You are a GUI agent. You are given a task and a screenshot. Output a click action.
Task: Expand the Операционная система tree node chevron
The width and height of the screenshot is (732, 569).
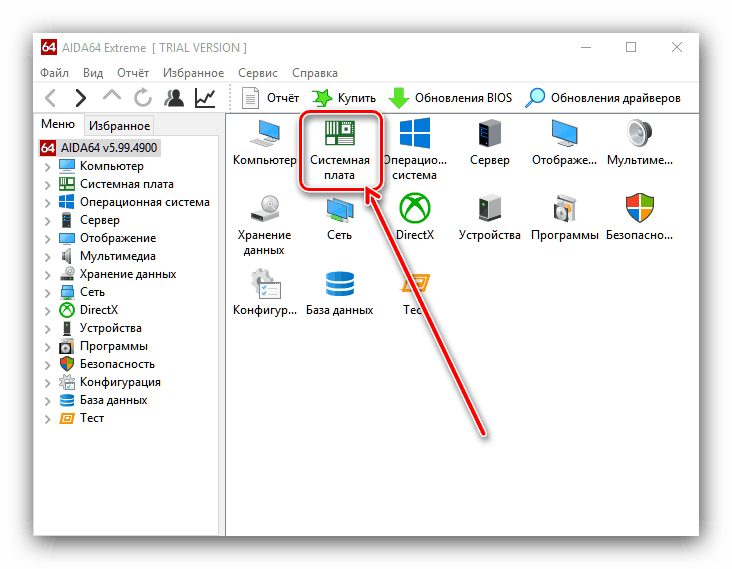[x=47, y=203]
